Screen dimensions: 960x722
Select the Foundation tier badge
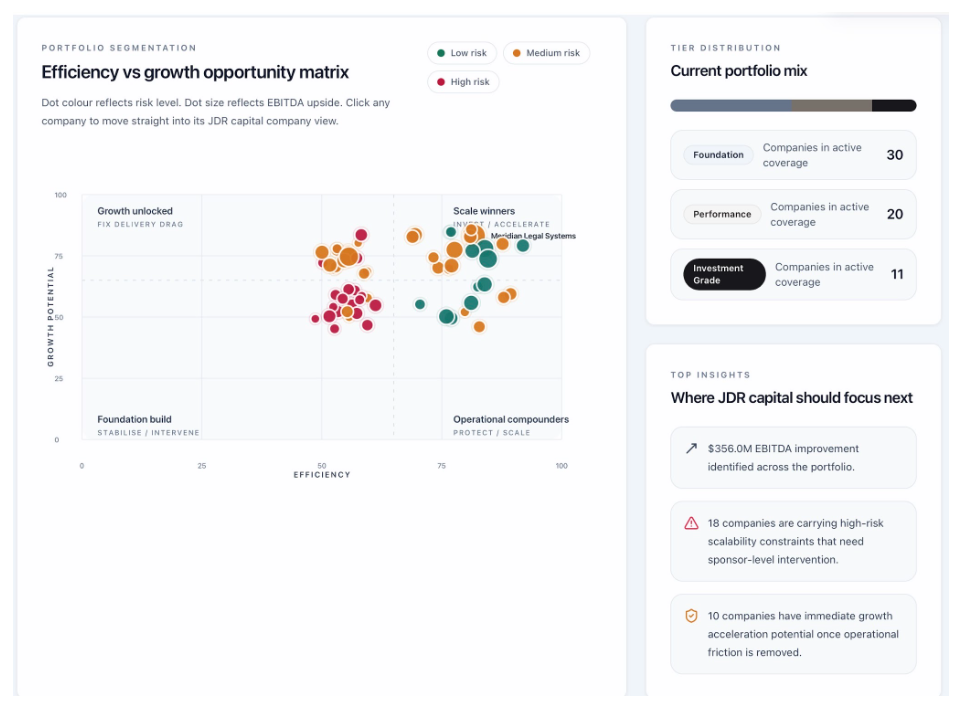click(718, 155)
